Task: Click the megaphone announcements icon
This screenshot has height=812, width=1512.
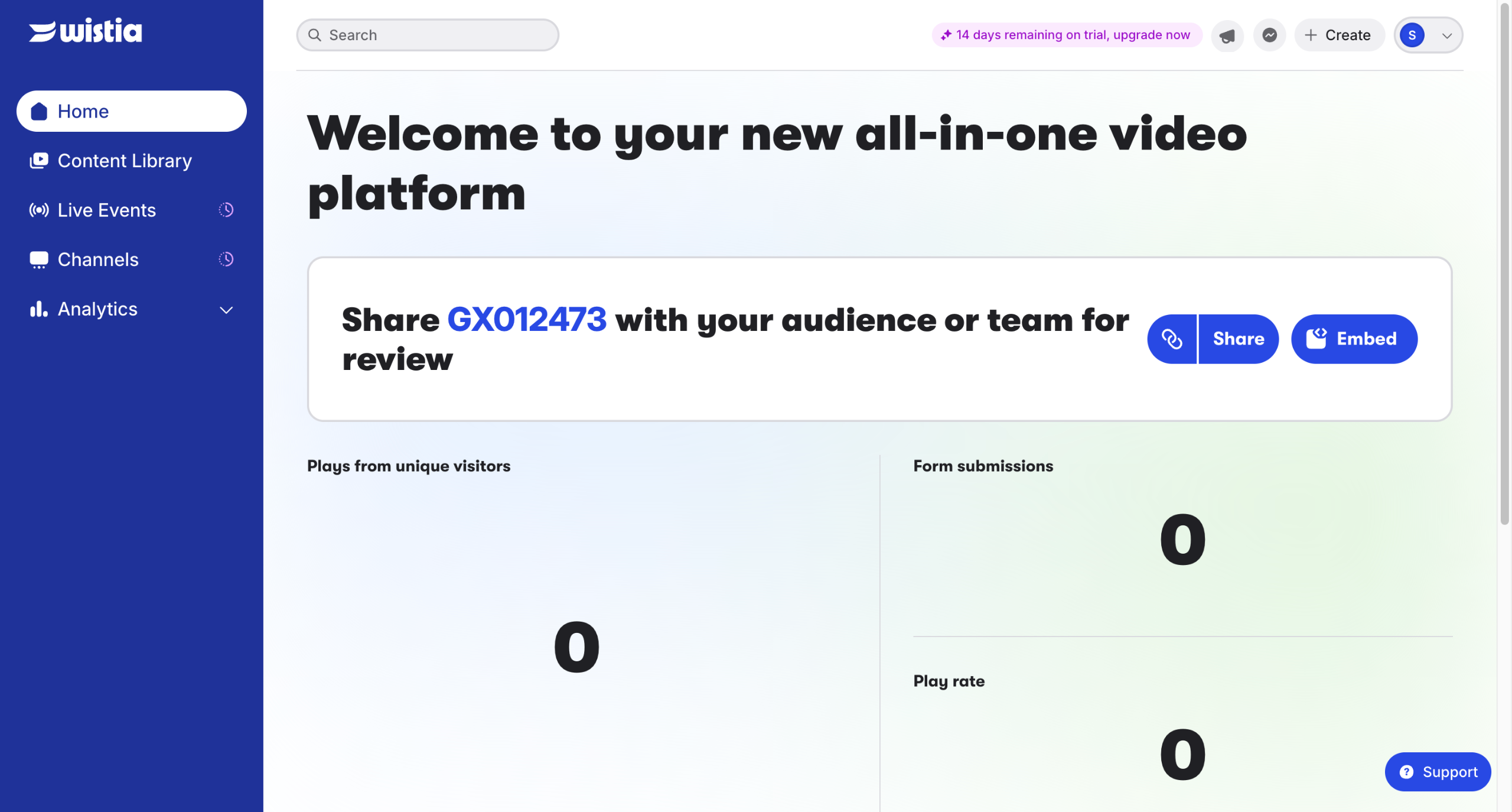Action: [1227, 35]
